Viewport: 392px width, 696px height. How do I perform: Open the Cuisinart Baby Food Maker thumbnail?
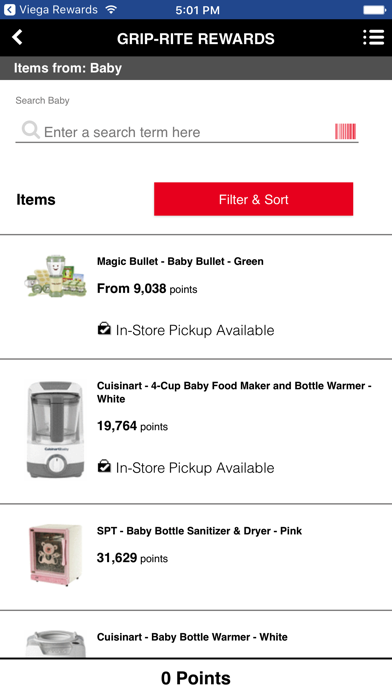click(55, 429)
